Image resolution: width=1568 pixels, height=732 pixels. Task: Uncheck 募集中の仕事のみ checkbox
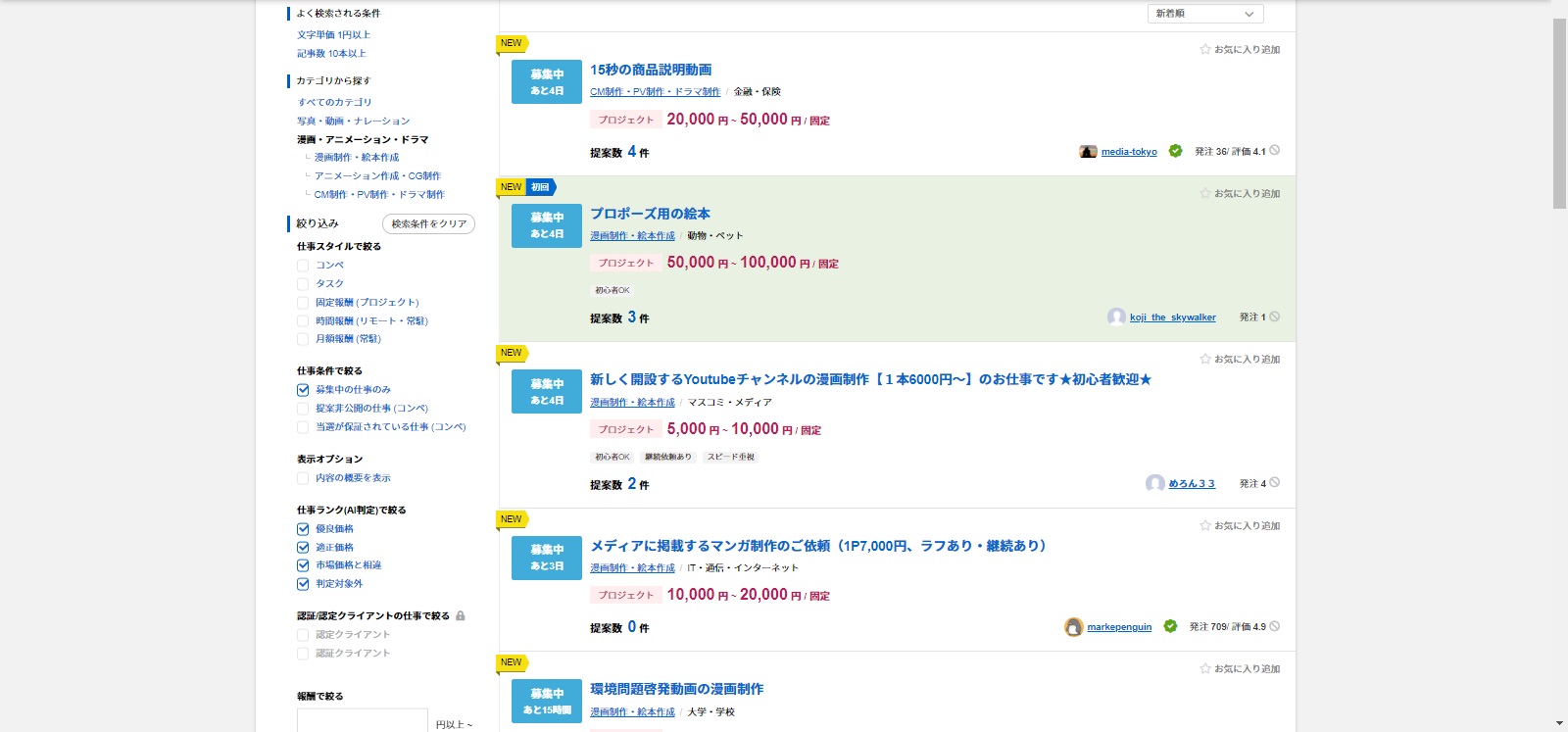click(x=303, y=390)
